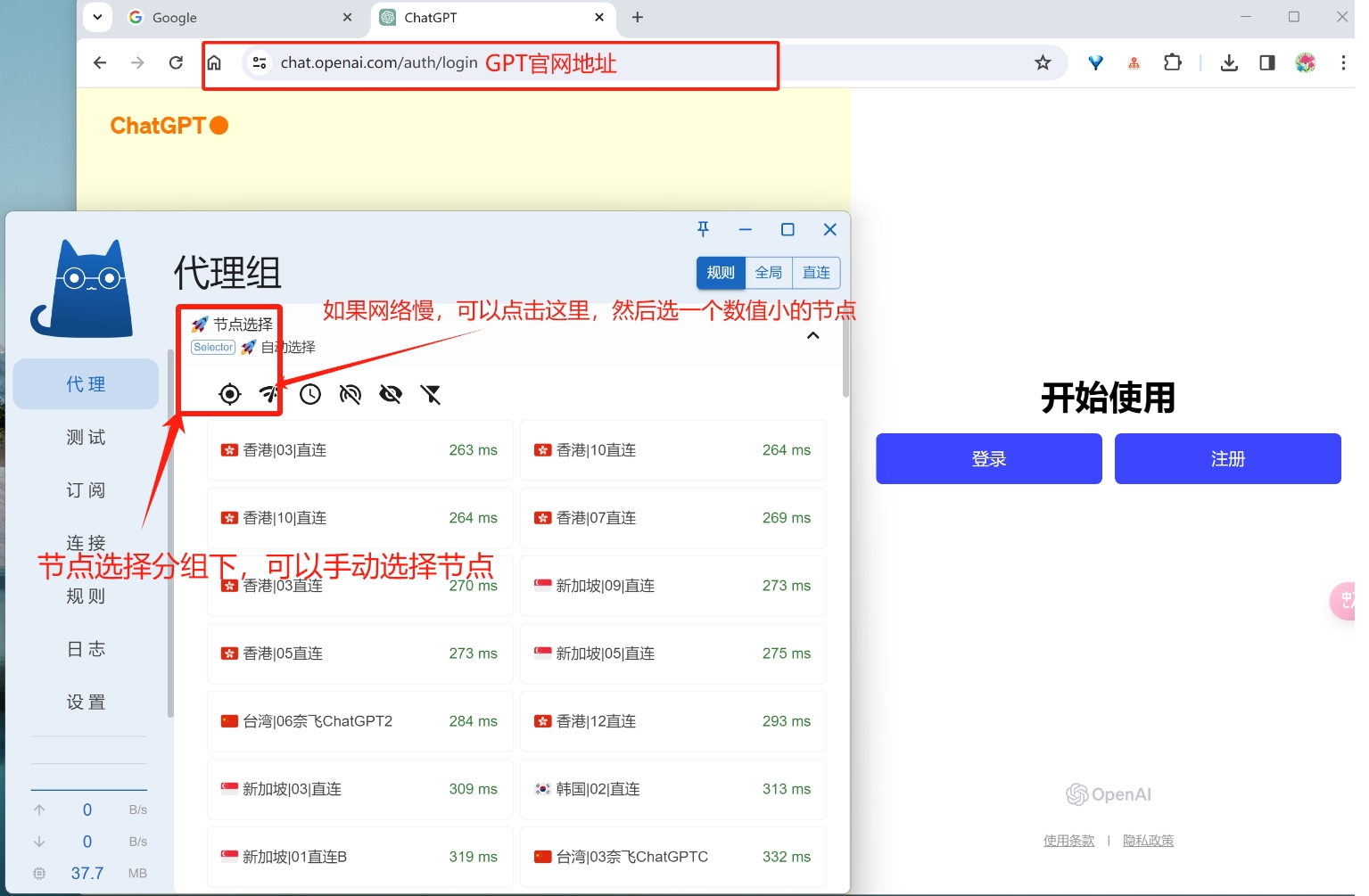The image size is (1369, 896).
Task: Open the 日志 sidebar section
Action: click(x=86, y=649)
